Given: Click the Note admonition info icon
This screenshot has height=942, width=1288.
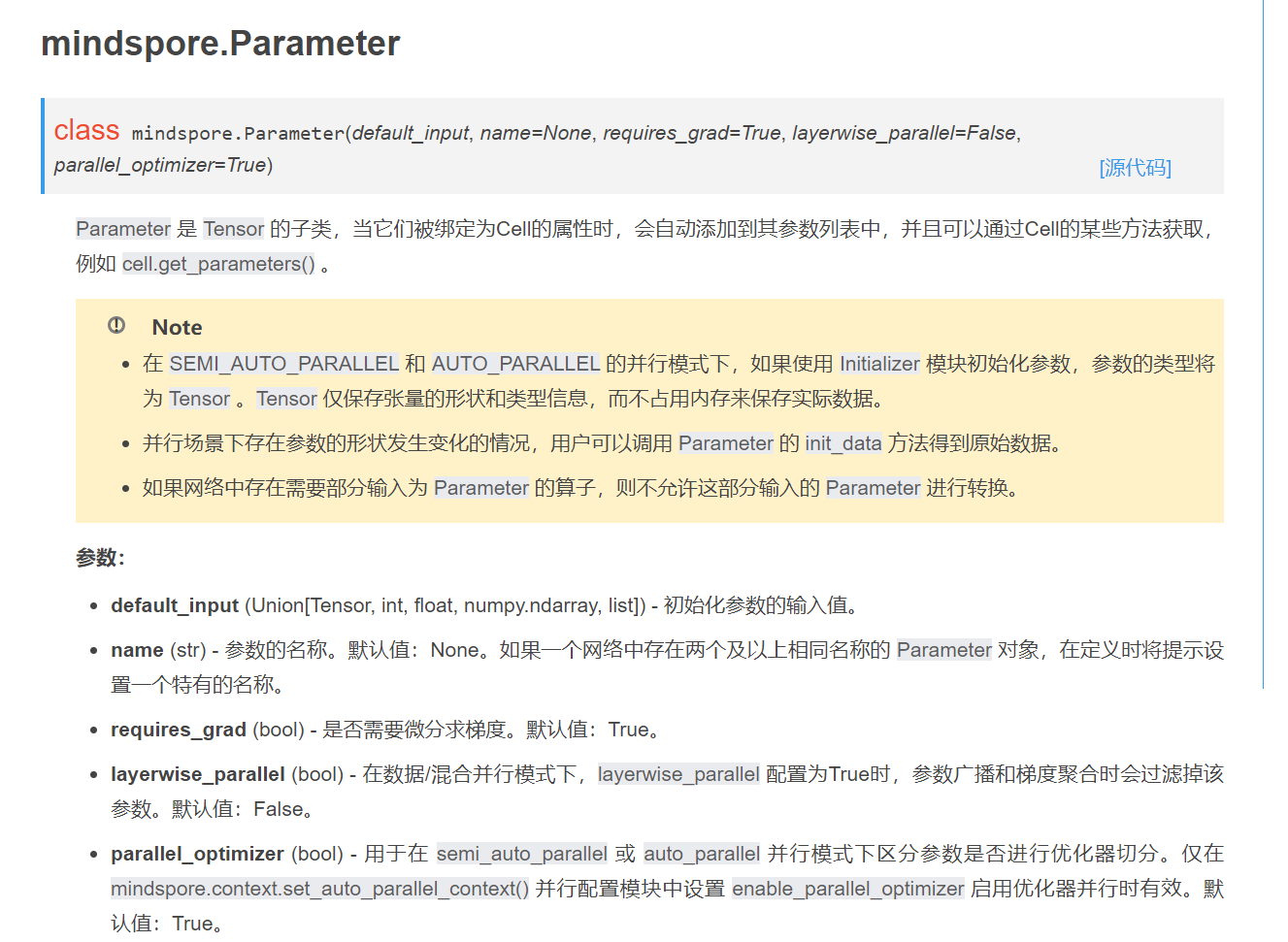Looking at the screenshot, I should (116, 326).
